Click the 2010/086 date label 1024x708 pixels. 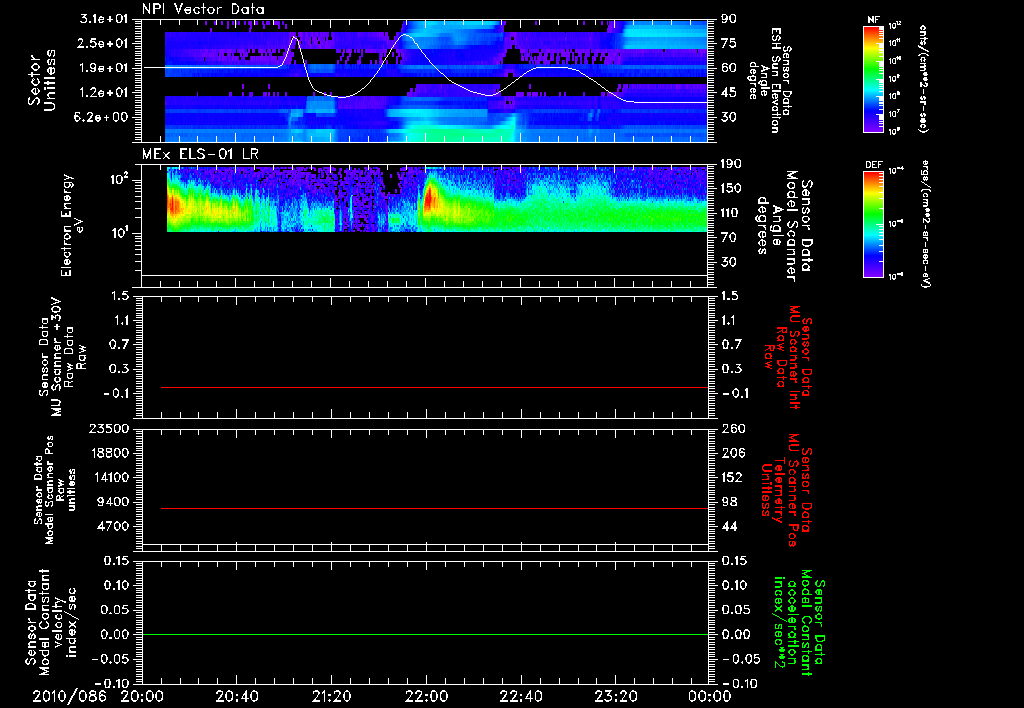69,696
